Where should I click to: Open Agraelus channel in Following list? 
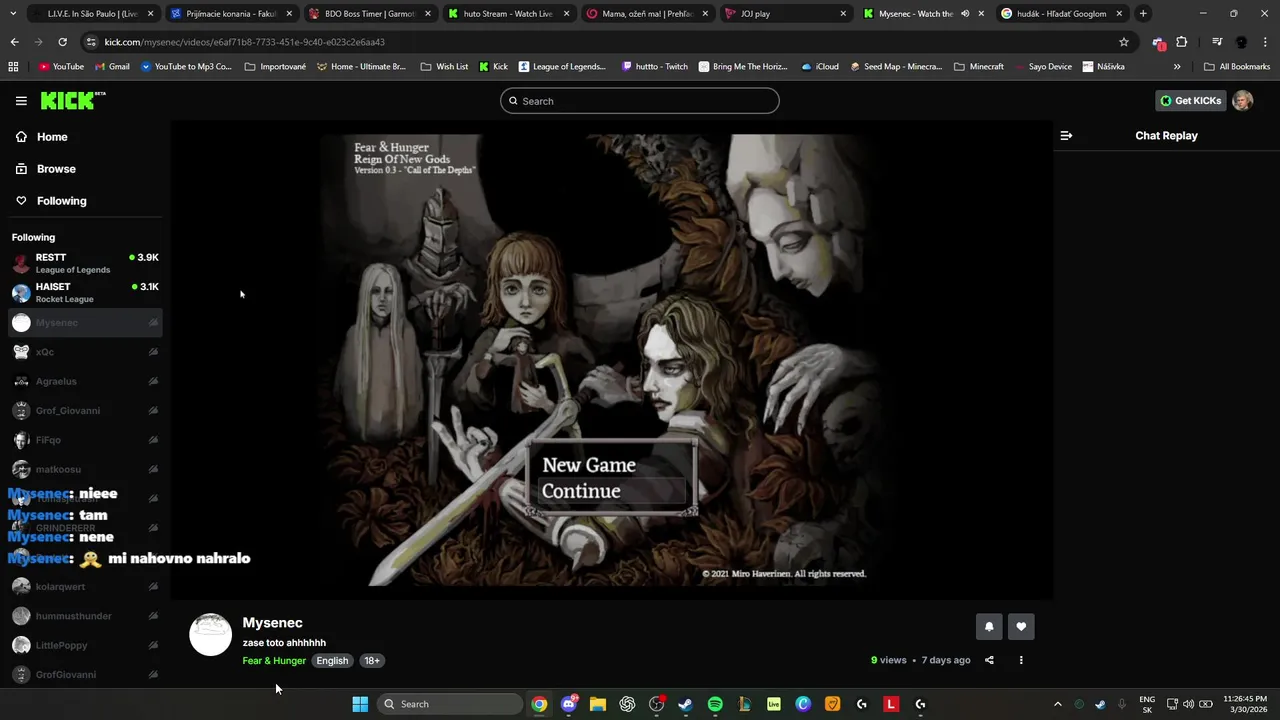[x=85, y=381]
